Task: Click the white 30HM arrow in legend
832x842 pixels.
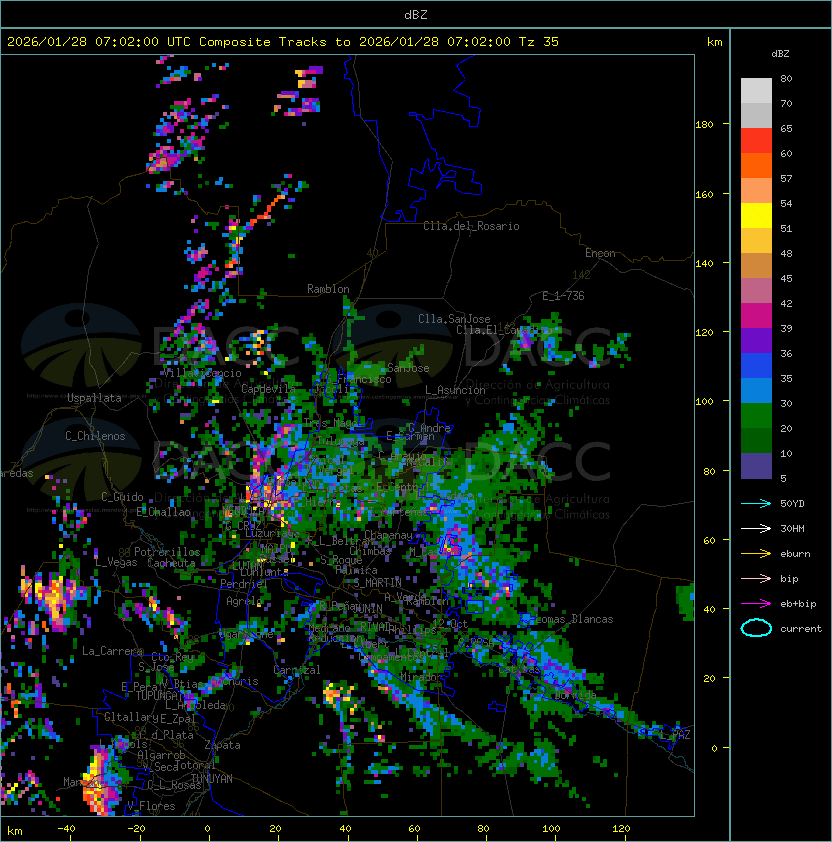Action: 756,528
